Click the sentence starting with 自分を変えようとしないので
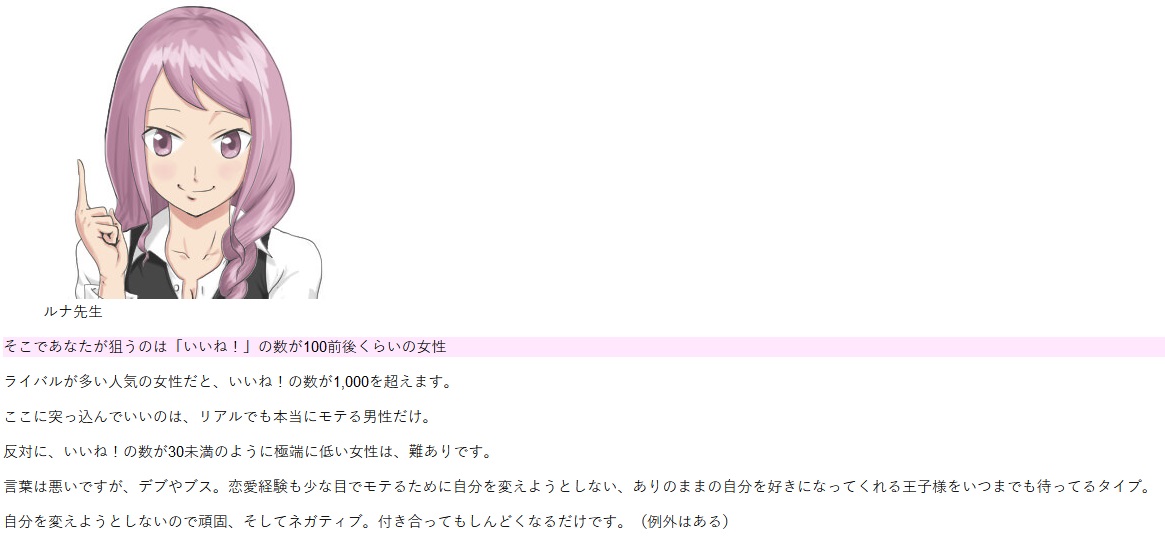The image size is (1165, 539). click(x=366, y=521)
